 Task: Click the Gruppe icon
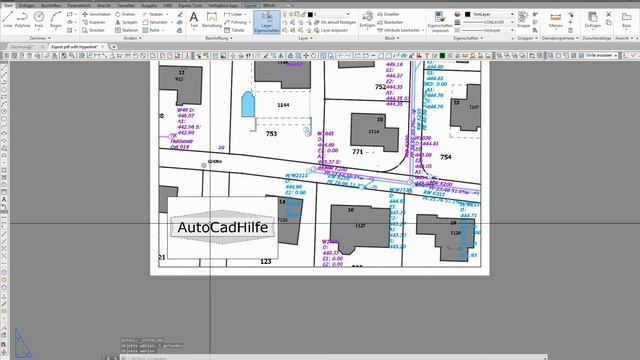pos(523,19)
